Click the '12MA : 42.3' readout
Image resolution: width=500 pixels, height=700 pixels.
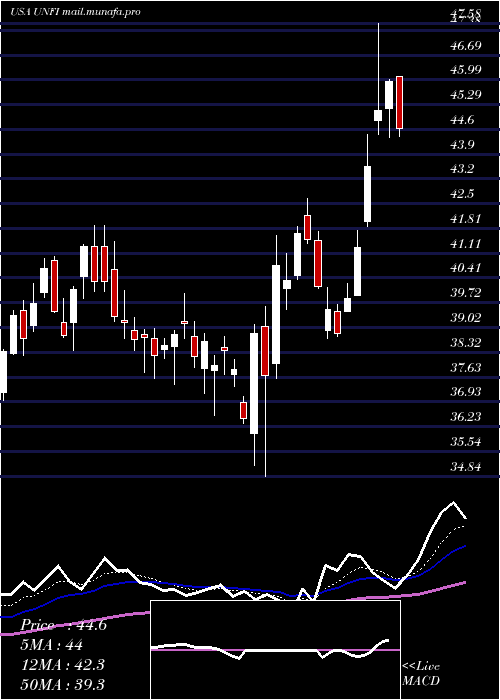point(62,665)
